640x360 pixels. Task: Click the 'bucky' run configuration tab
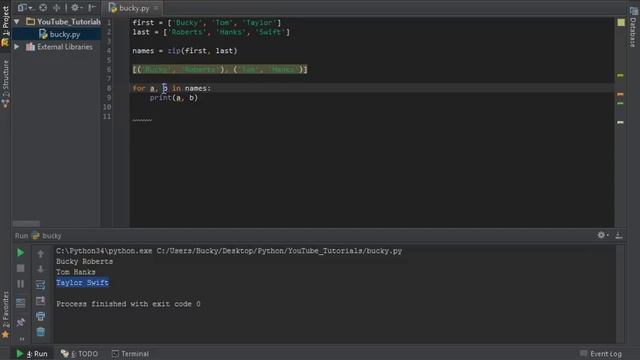[47, 236]
